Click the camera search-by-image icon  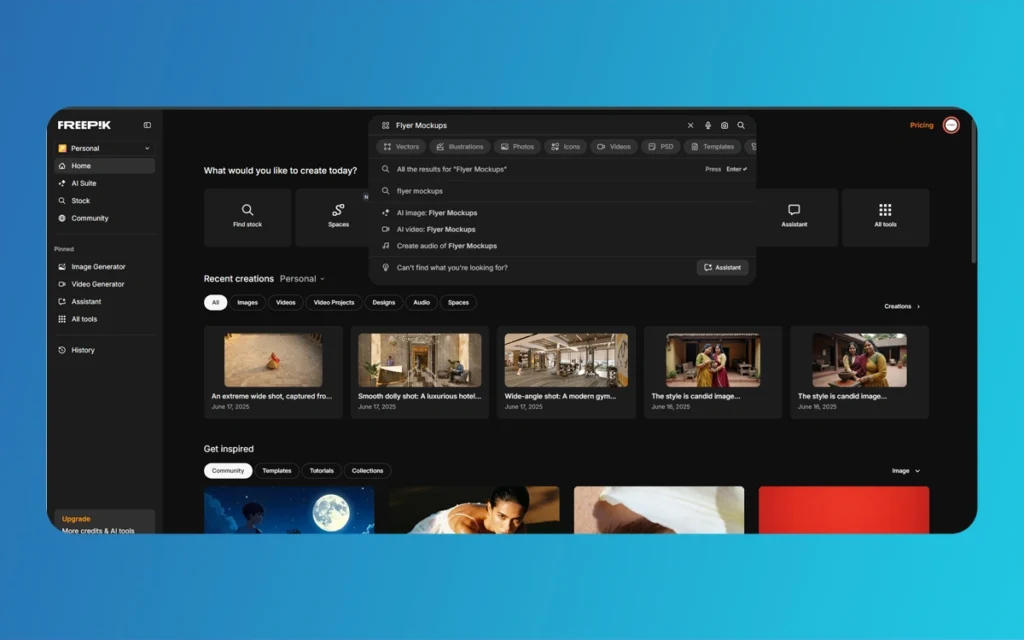724,126
